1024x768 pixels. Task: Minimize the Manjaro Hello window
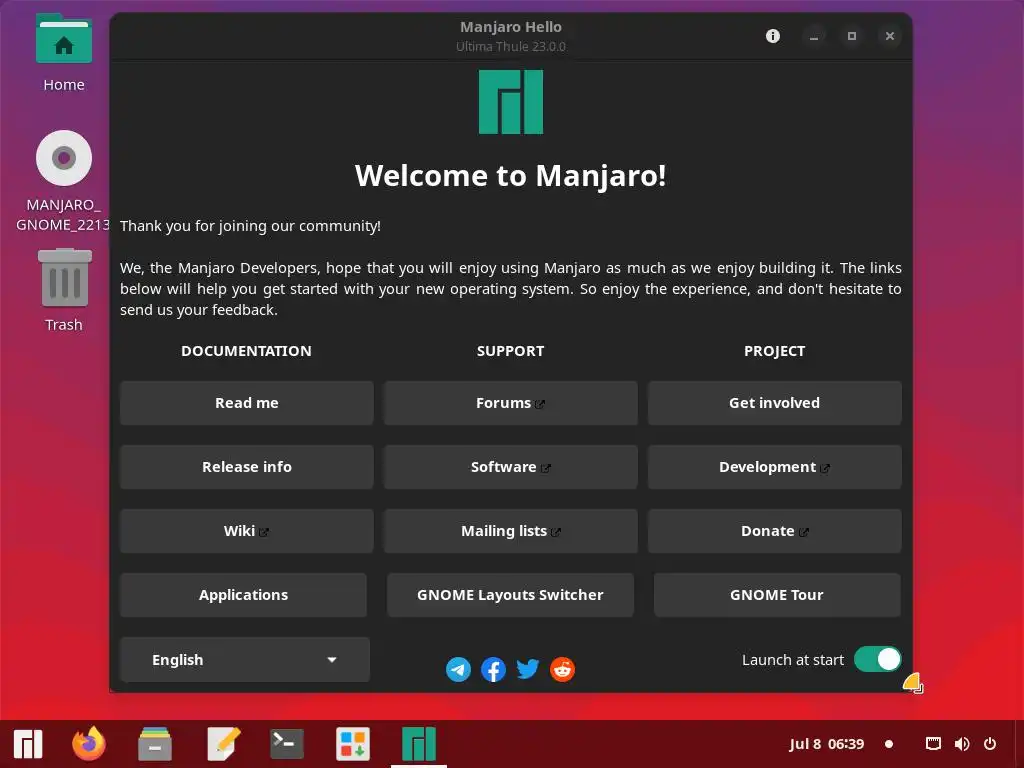(814, 36)
